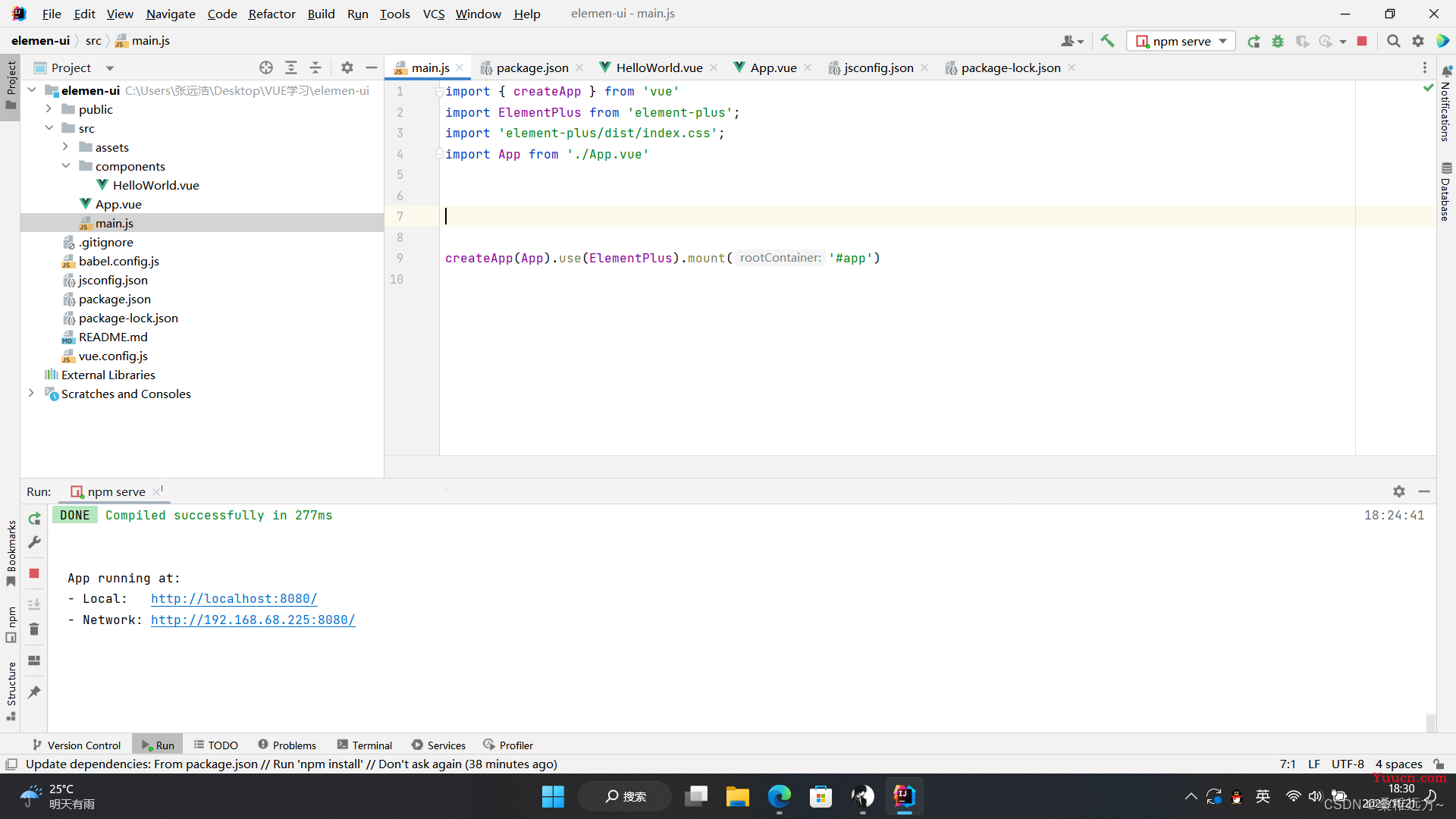Image resolution: width=1456 pixels, height=819 pixels.
Task: Expand assets folder
Action: 65,147
